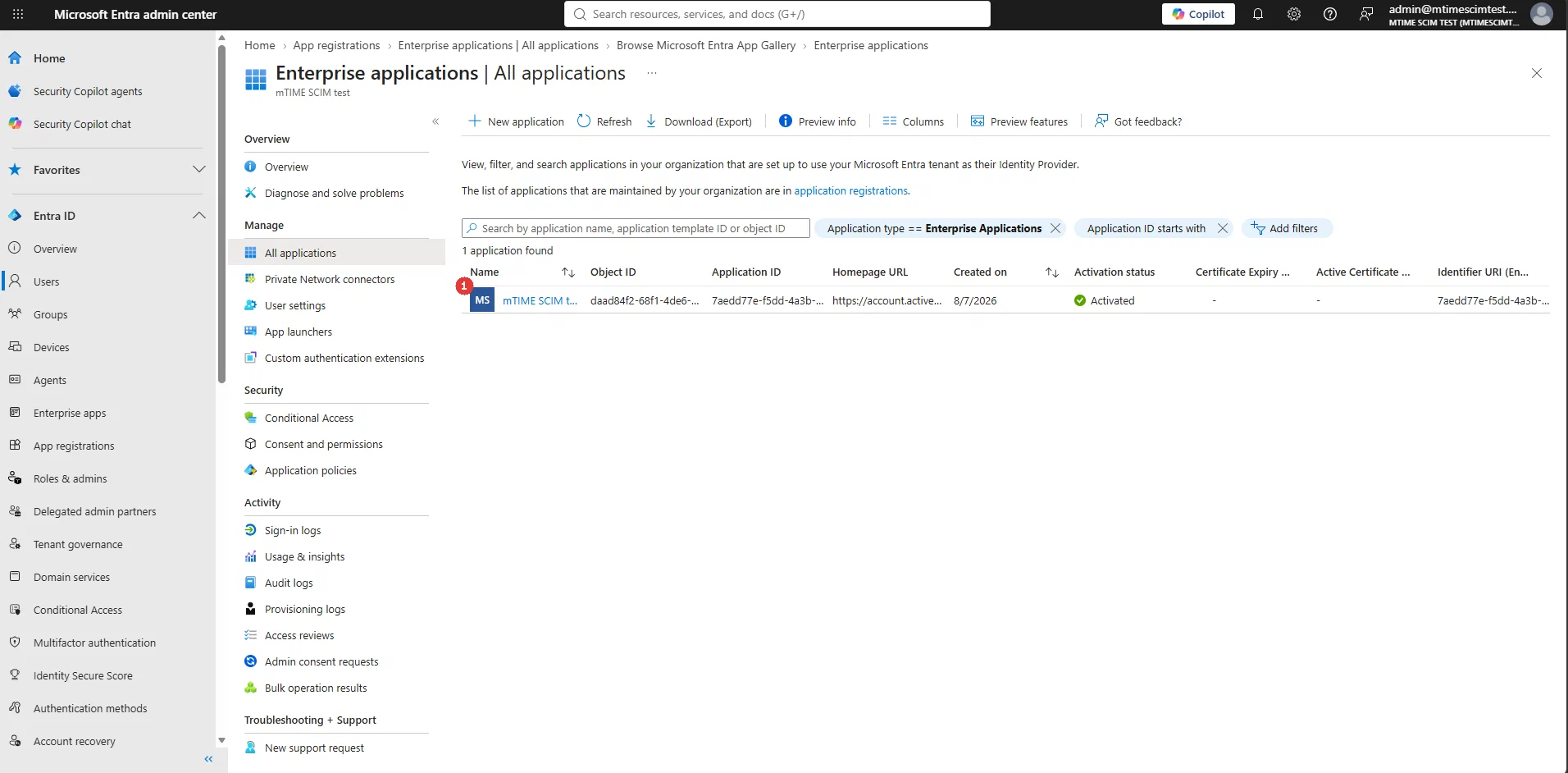
Task: Click the feedback icon in top bar
Action: tap(1365, 14)
